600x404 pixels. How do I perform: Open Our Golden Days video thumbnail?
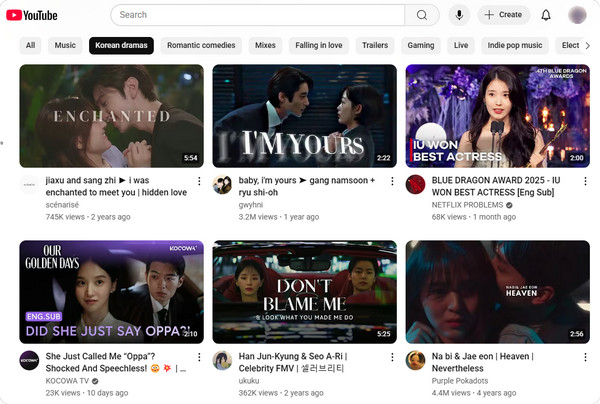(x=111, y=292)
